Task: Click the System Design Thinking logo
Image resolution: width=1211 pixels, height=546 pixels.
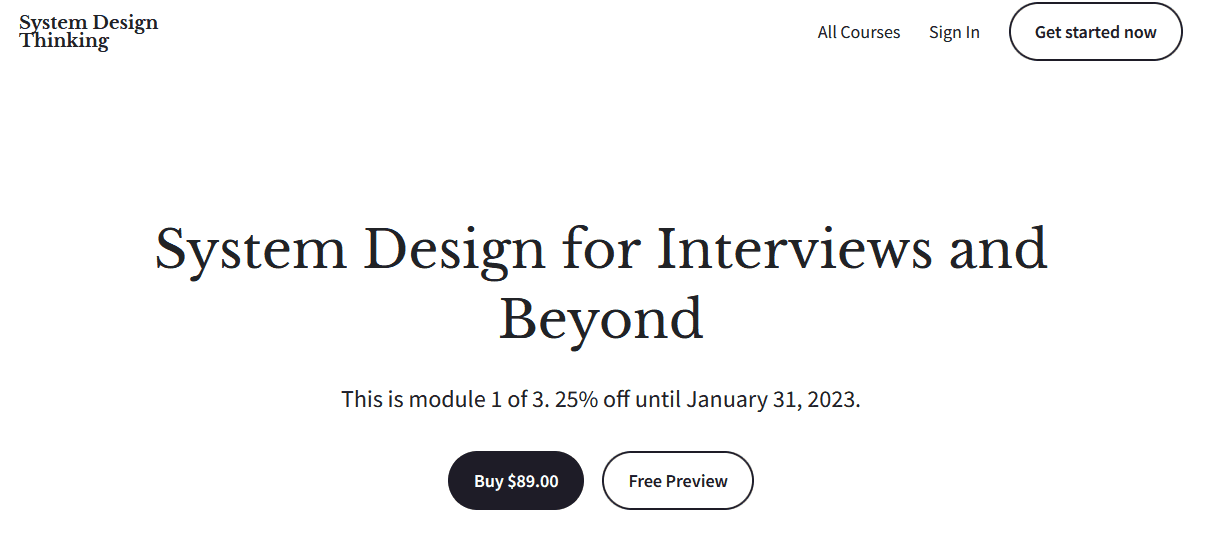Action: pyautogui.click(x=88, y=32)
